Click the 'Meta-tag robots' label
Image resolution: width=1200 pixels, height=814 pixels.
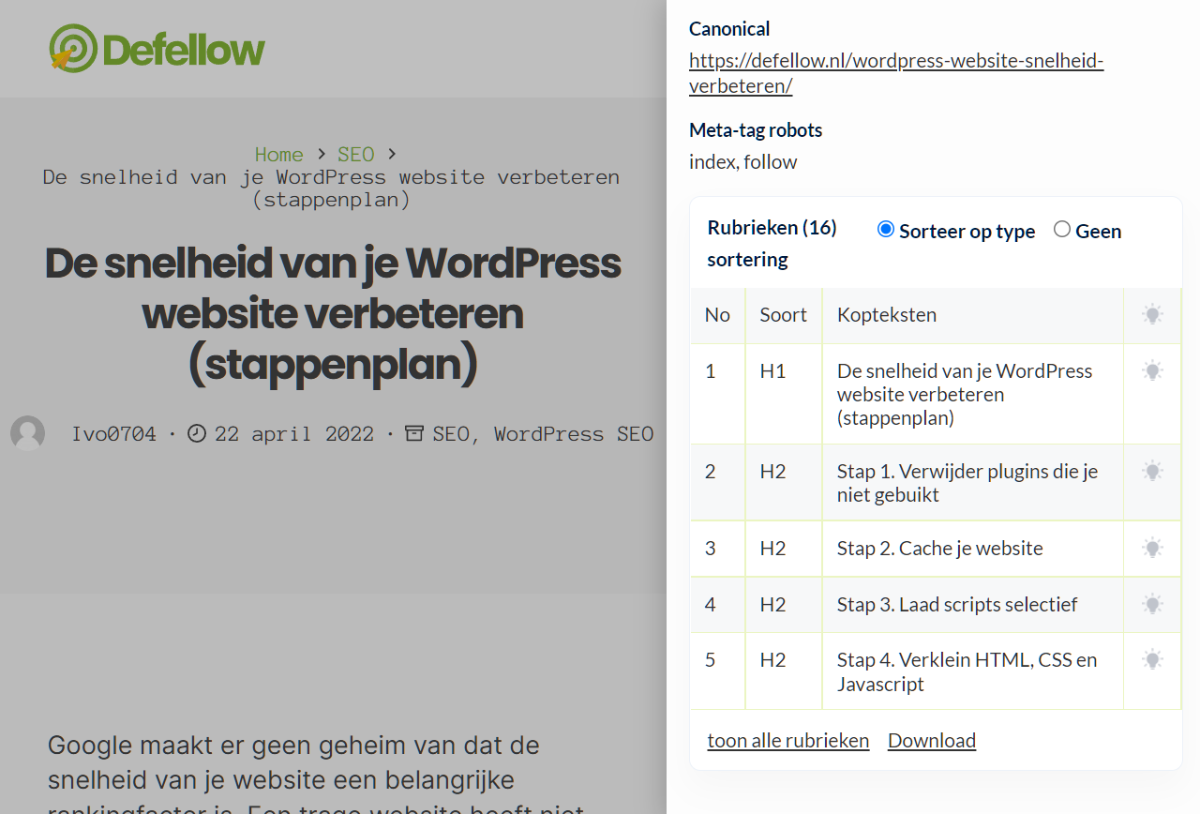click(756, 130)
